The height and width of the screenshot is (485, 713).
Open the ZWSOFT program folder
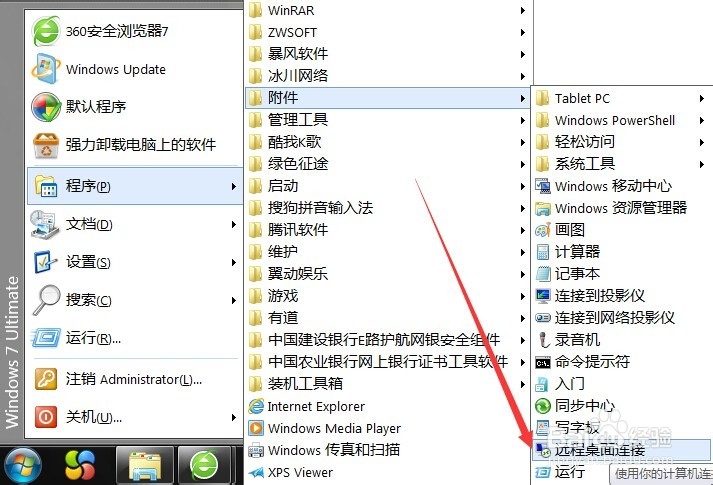tap(387, 32)
